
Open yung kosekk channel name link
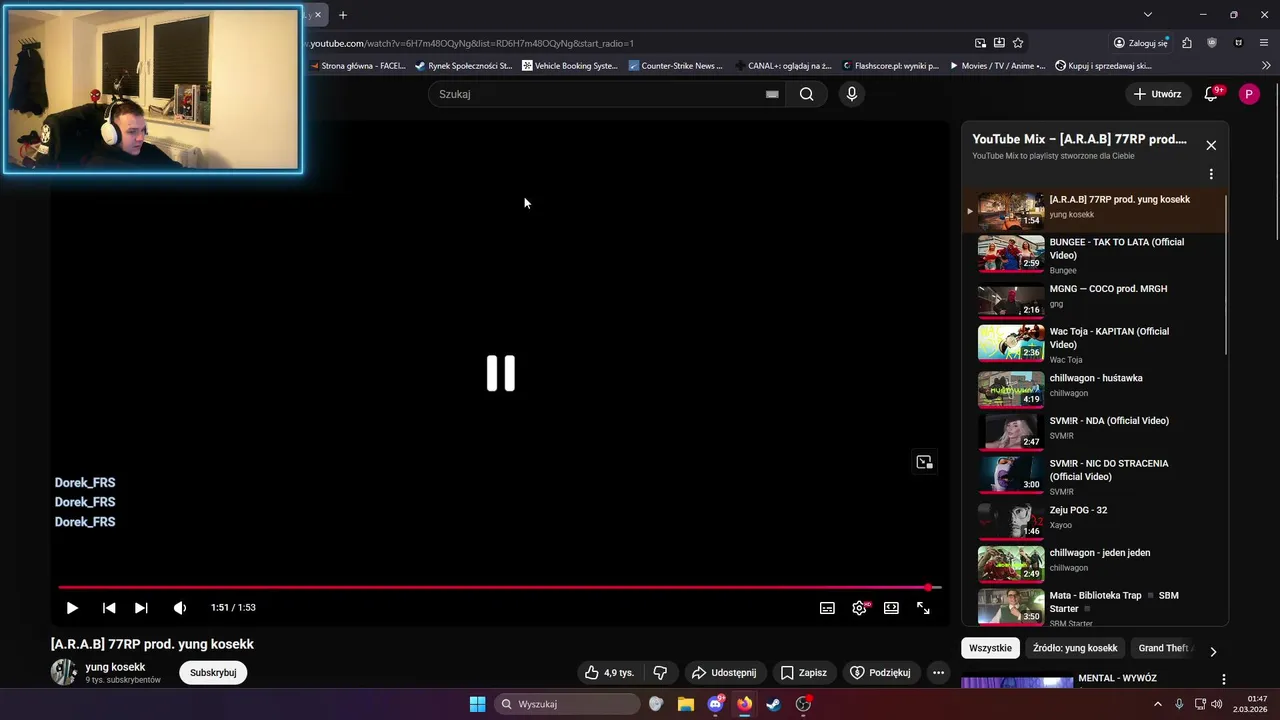pos(115,667)
